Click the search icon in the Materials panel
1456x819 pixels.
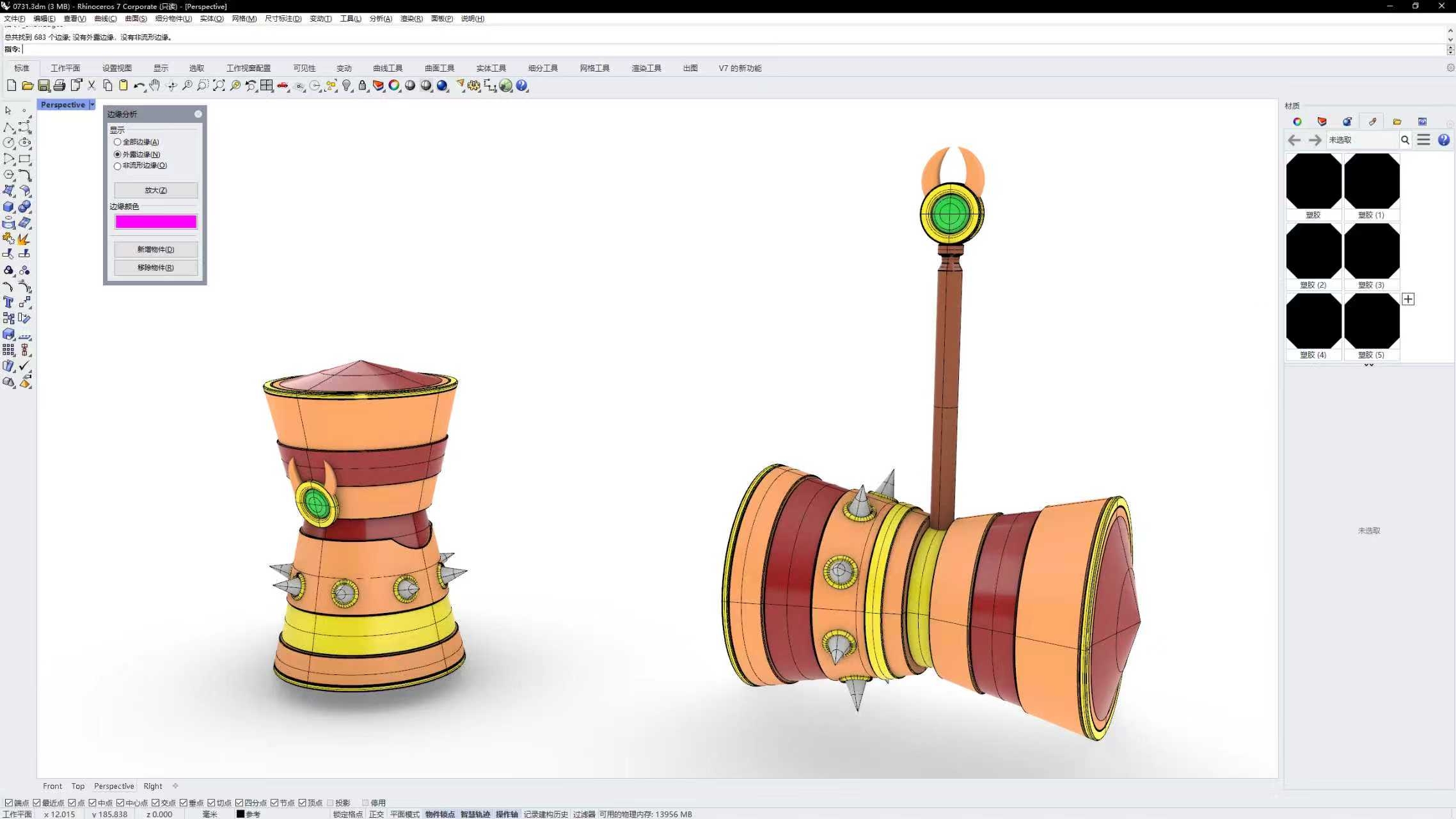pyautogui.click(x=1405, y=139)
